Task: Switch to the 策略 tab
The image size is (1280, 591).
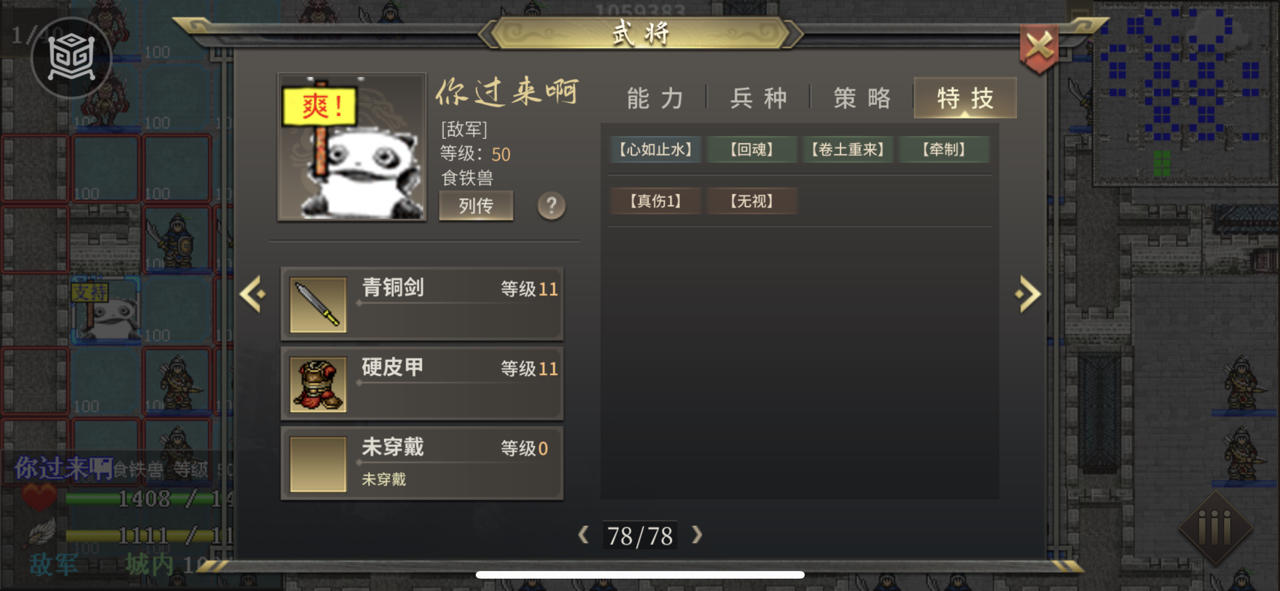Action: [x=862, y=98]
